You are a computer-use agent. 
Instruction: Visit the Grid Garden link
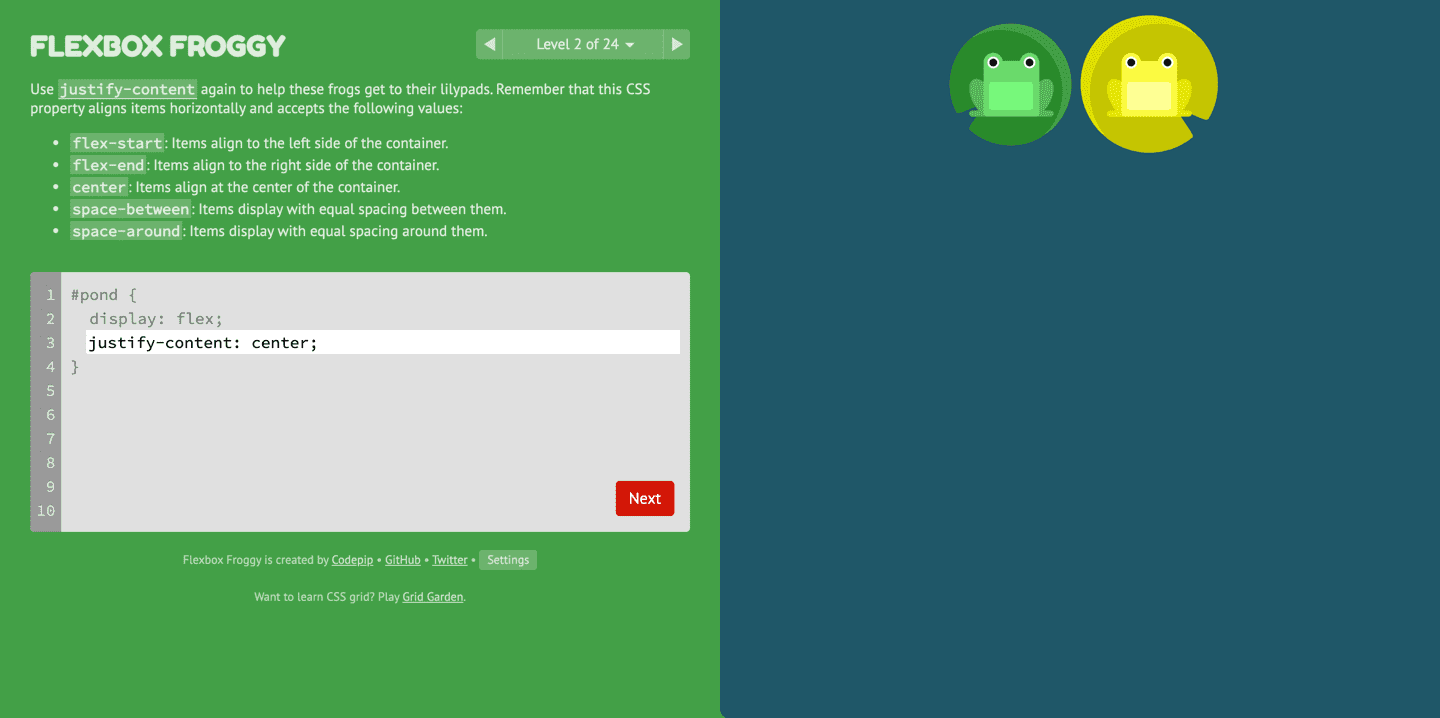[x=433, y=597]
